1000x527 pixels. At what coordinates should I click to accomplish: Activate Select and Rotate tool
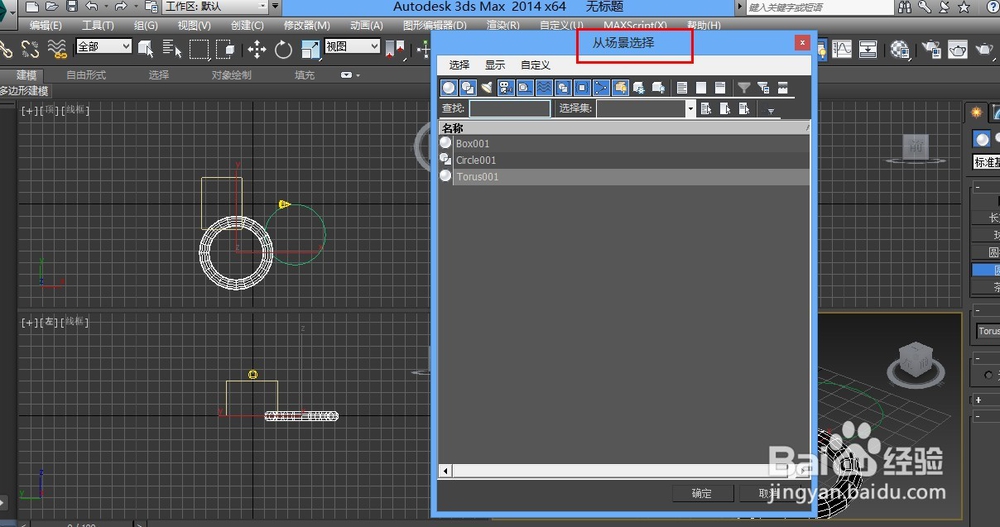(x=283, y=48)
